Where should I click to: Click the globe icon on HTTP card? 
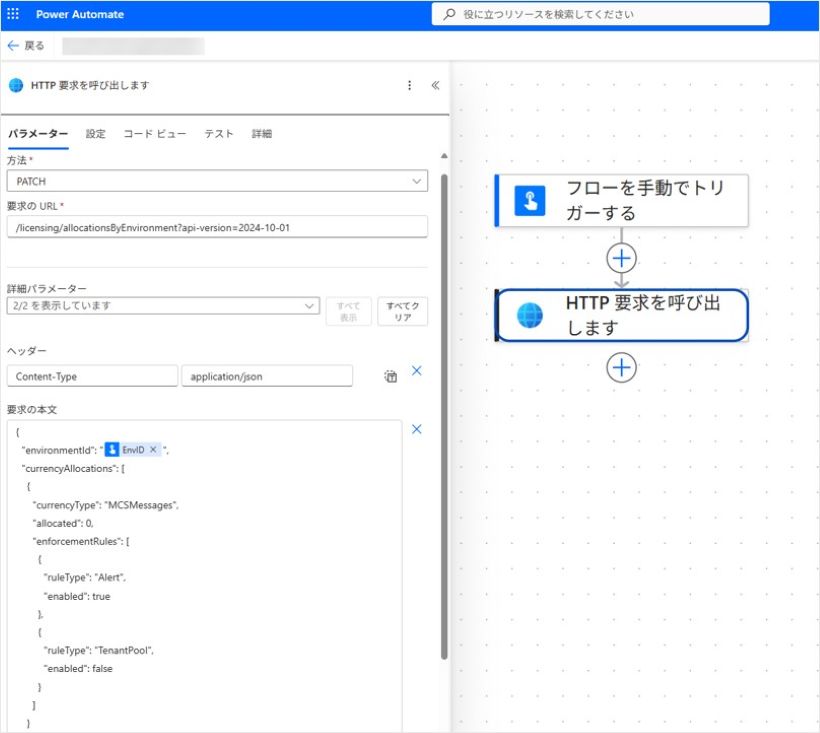pyautogui.click(x=530, y=315)
